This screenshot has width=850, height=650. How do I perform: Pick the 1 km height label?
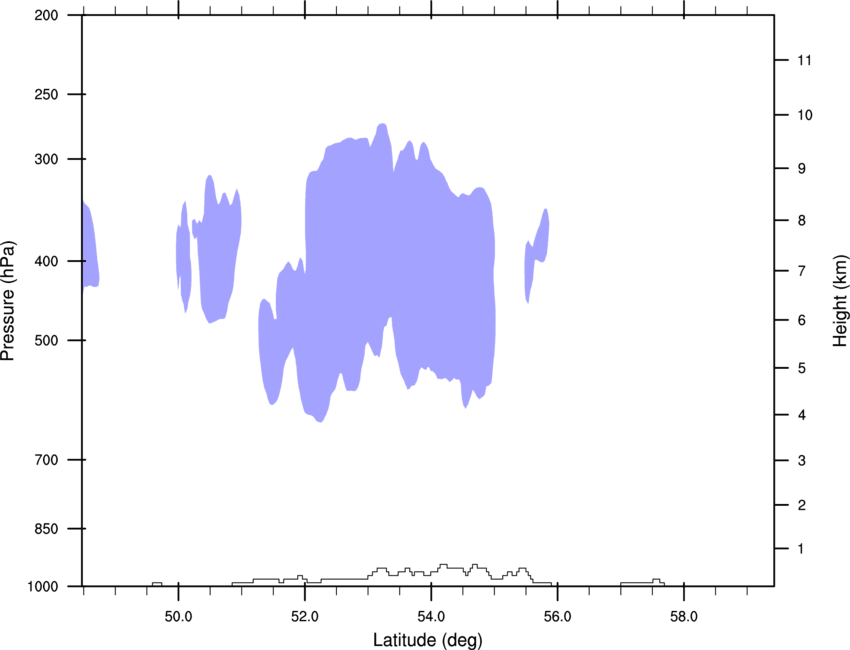(x=802, y=549)
